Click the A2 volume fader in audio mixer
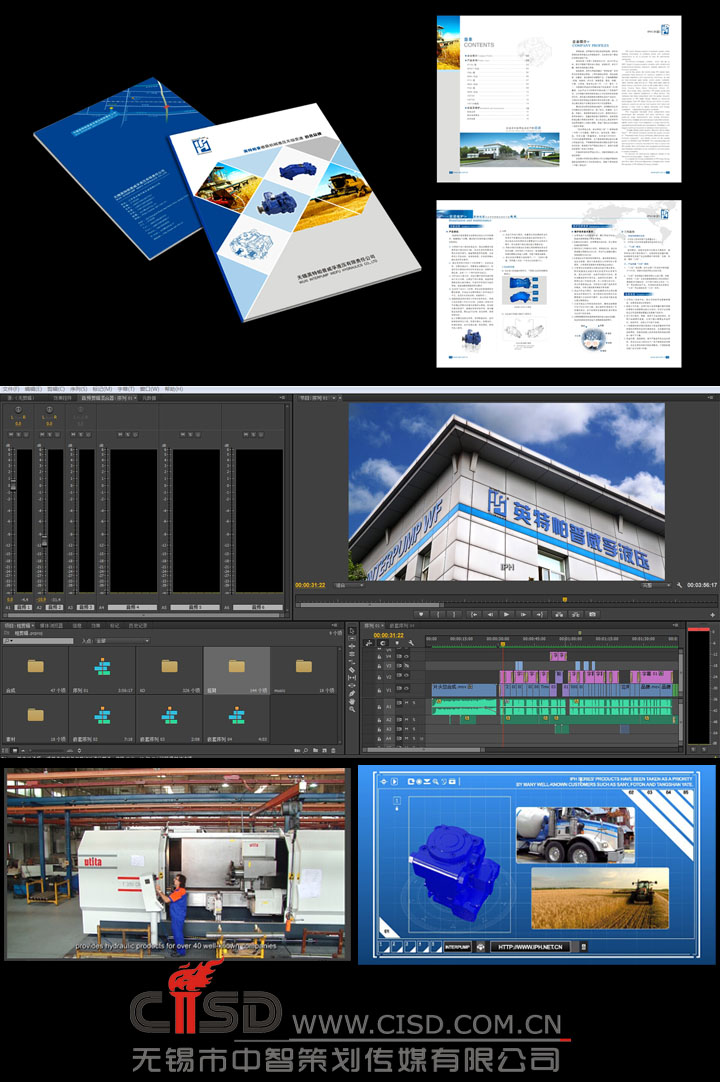The image size is (720, 1082). tap(44, 542)
